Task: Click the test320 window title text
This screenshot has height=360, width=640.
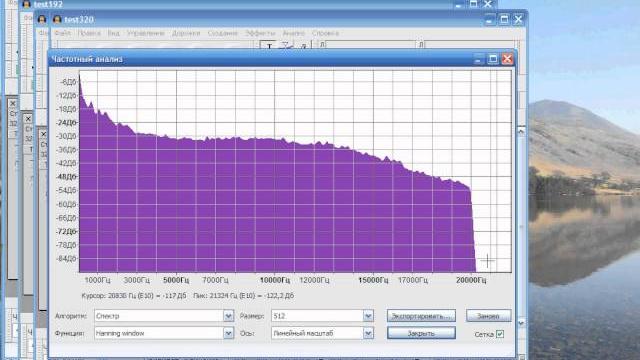Action: (x=79, y=19)
